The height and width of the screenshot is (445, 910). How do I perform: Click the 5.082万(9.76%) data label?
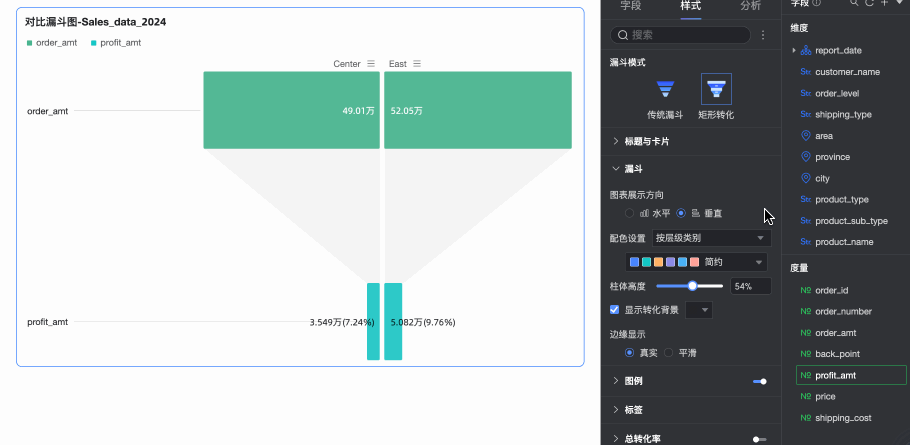coord(422,322)
